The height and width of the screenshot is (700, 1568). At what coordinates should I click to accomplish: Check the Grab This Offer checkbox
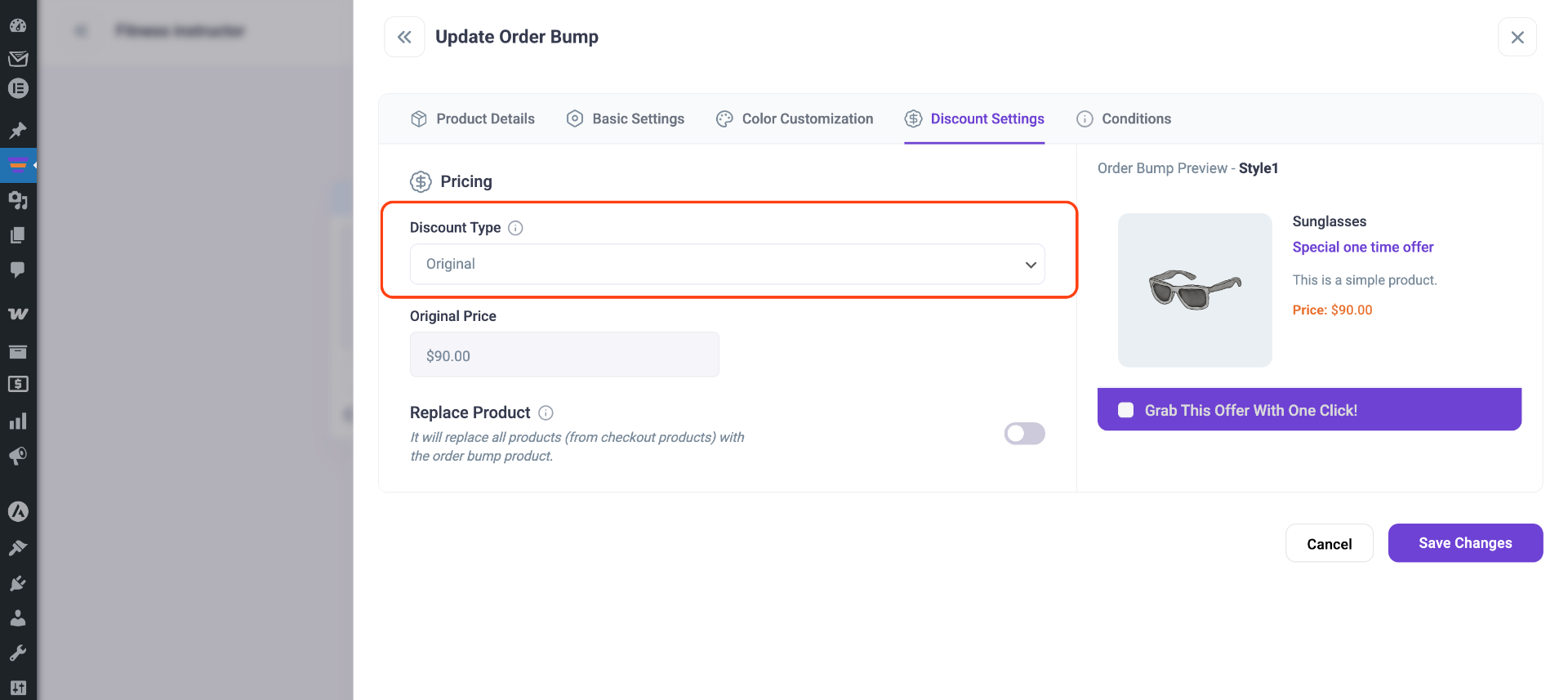point(1125,410)
